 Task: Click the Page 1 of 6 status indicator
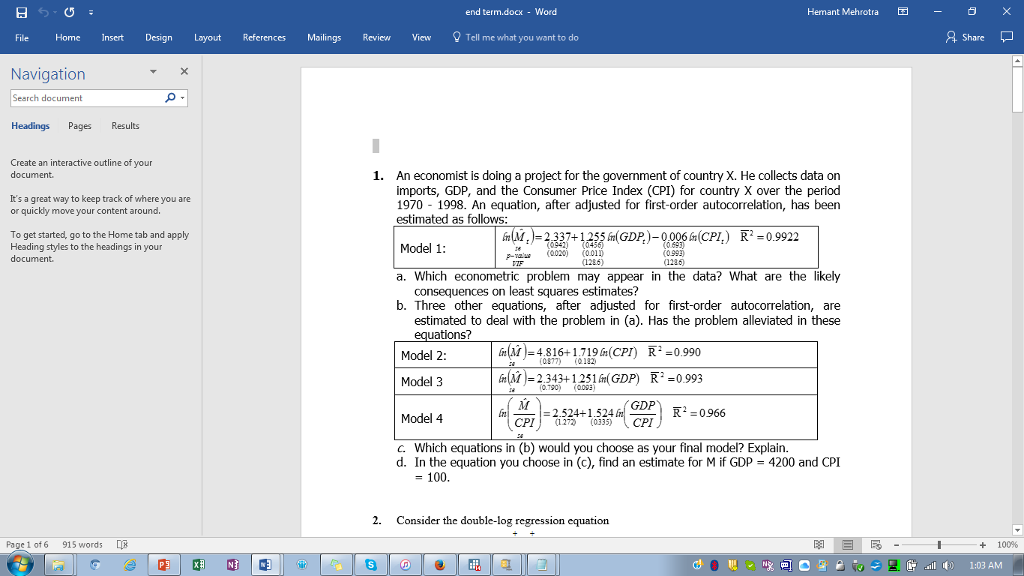(27, 545)
